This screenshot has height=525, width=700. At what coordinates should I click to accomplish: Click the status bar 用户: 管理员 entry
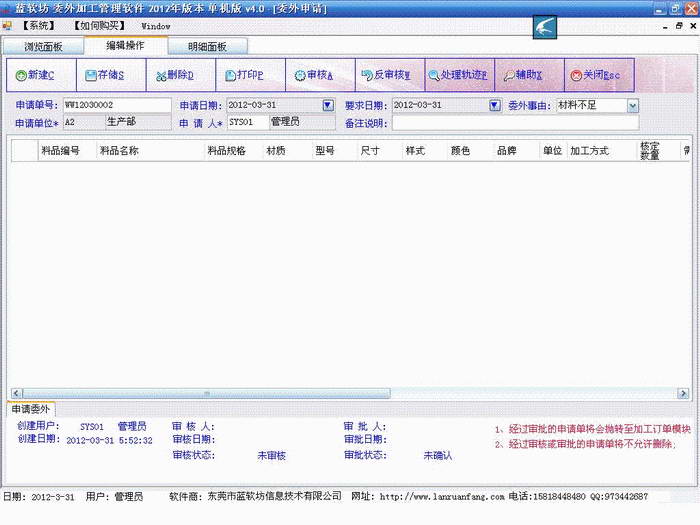[115, 496]
